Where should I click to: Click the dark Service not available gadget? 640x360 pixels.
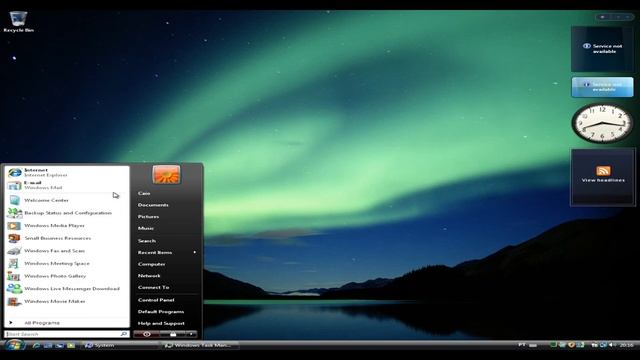[x=602, y=49]
